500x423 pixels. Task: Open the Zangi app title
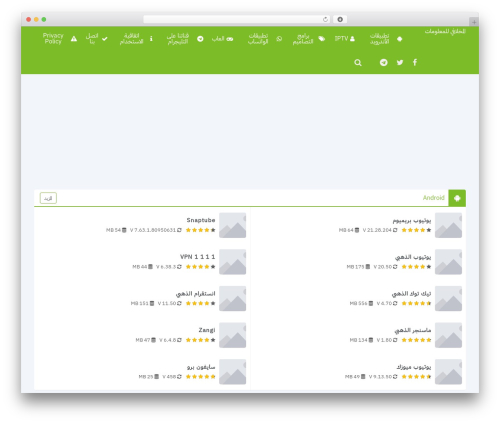[207, 330]
